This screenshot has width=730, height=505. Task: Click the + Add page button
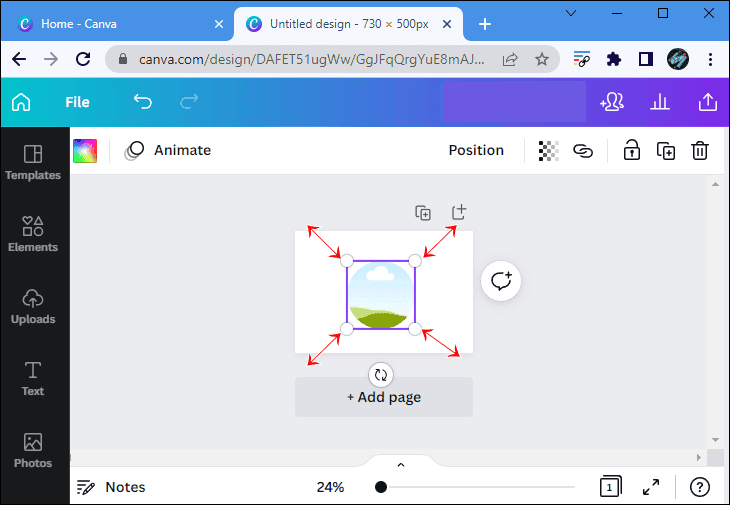tap(384, 397)
